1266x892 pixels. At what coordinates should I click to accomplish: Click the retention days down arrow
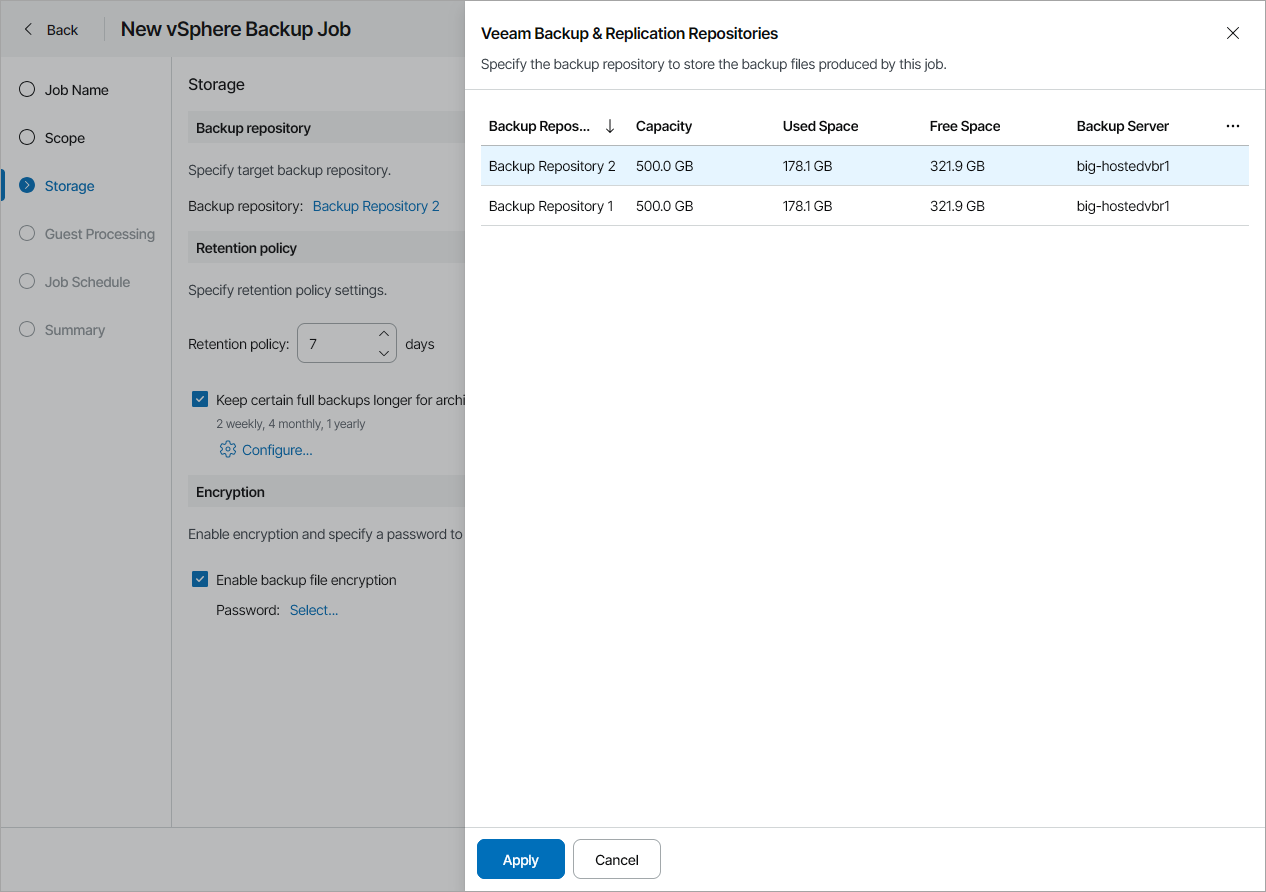click(x=383, y=352)
